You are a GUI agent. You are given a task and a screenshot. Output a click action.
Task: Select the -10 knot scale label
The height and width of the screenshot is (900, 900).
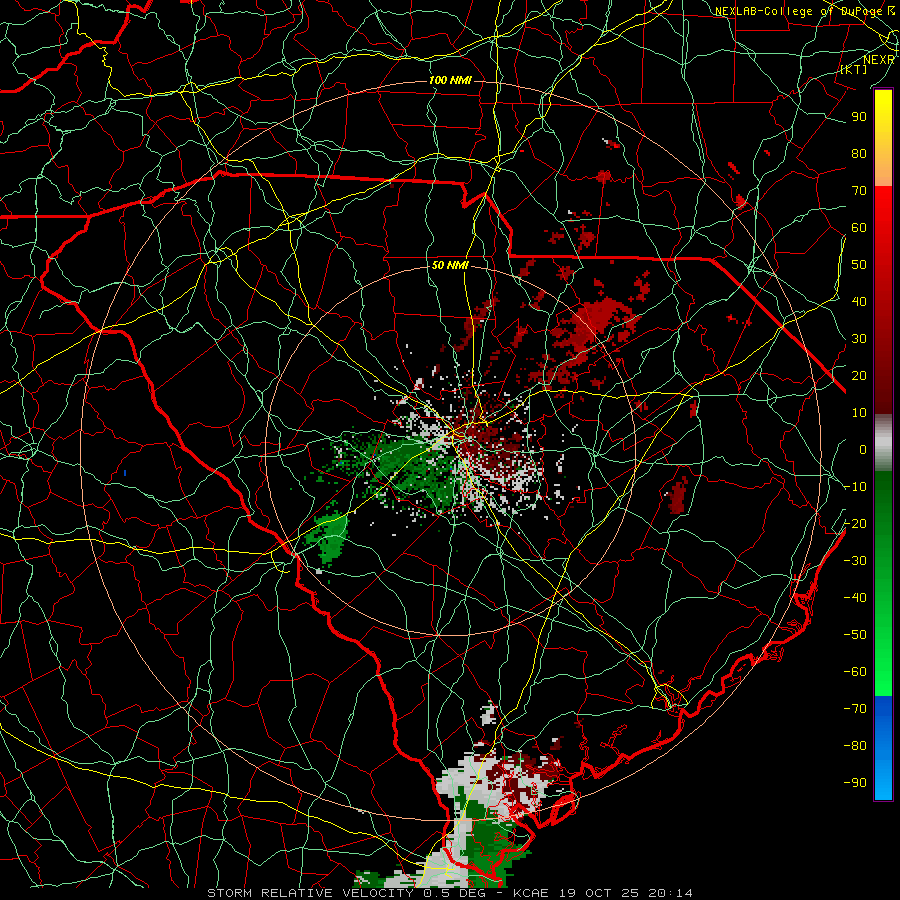pos(855,487)
